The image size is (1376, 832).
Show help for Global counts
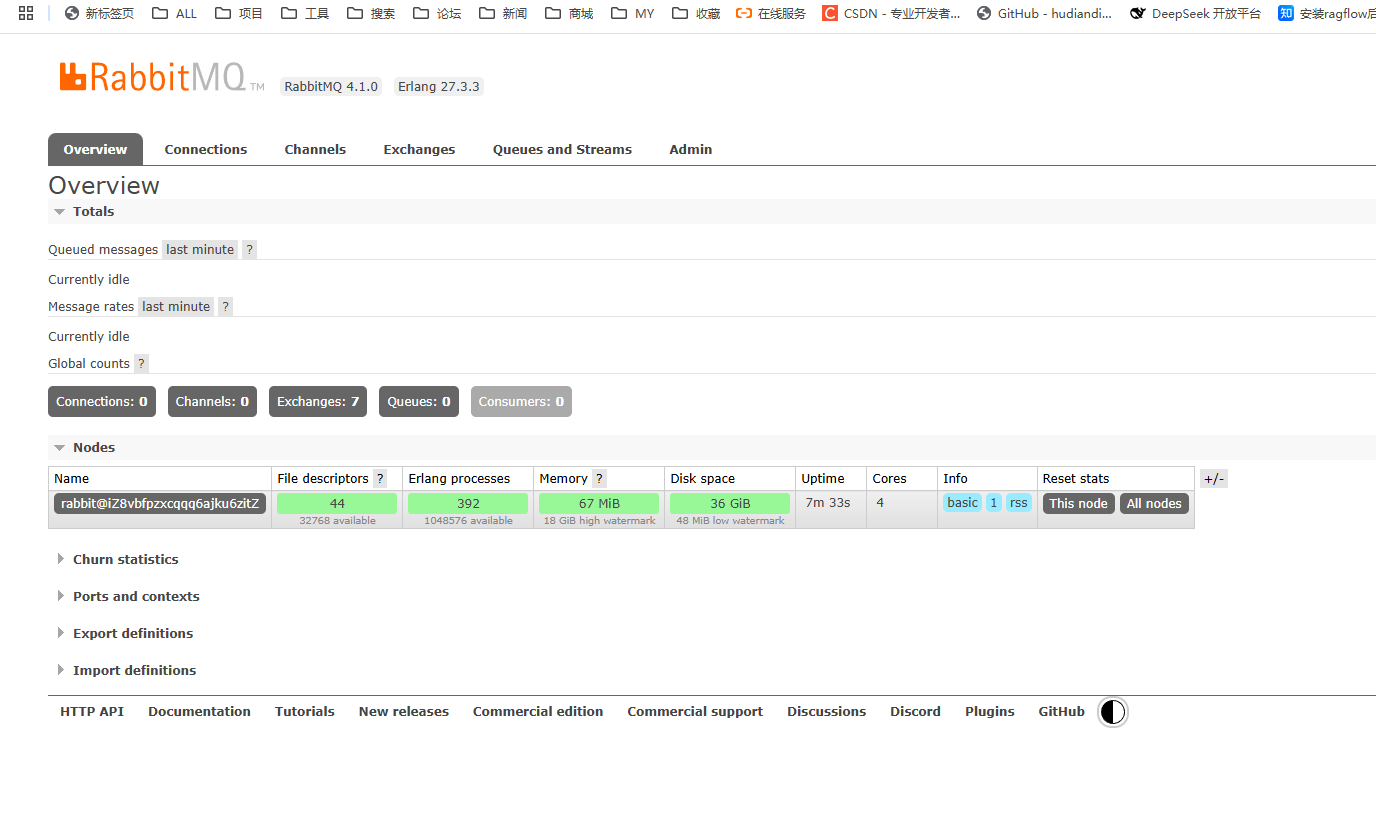(x=141, y=364)
